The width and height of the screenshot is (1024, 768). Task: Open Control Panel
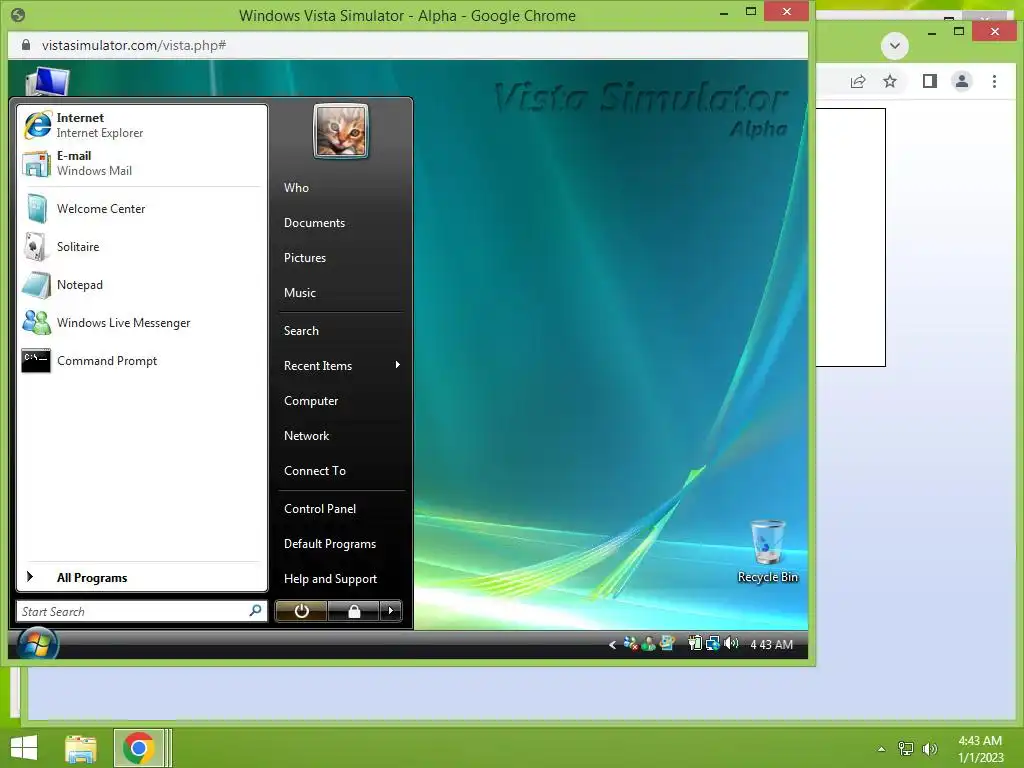point(320,509)
